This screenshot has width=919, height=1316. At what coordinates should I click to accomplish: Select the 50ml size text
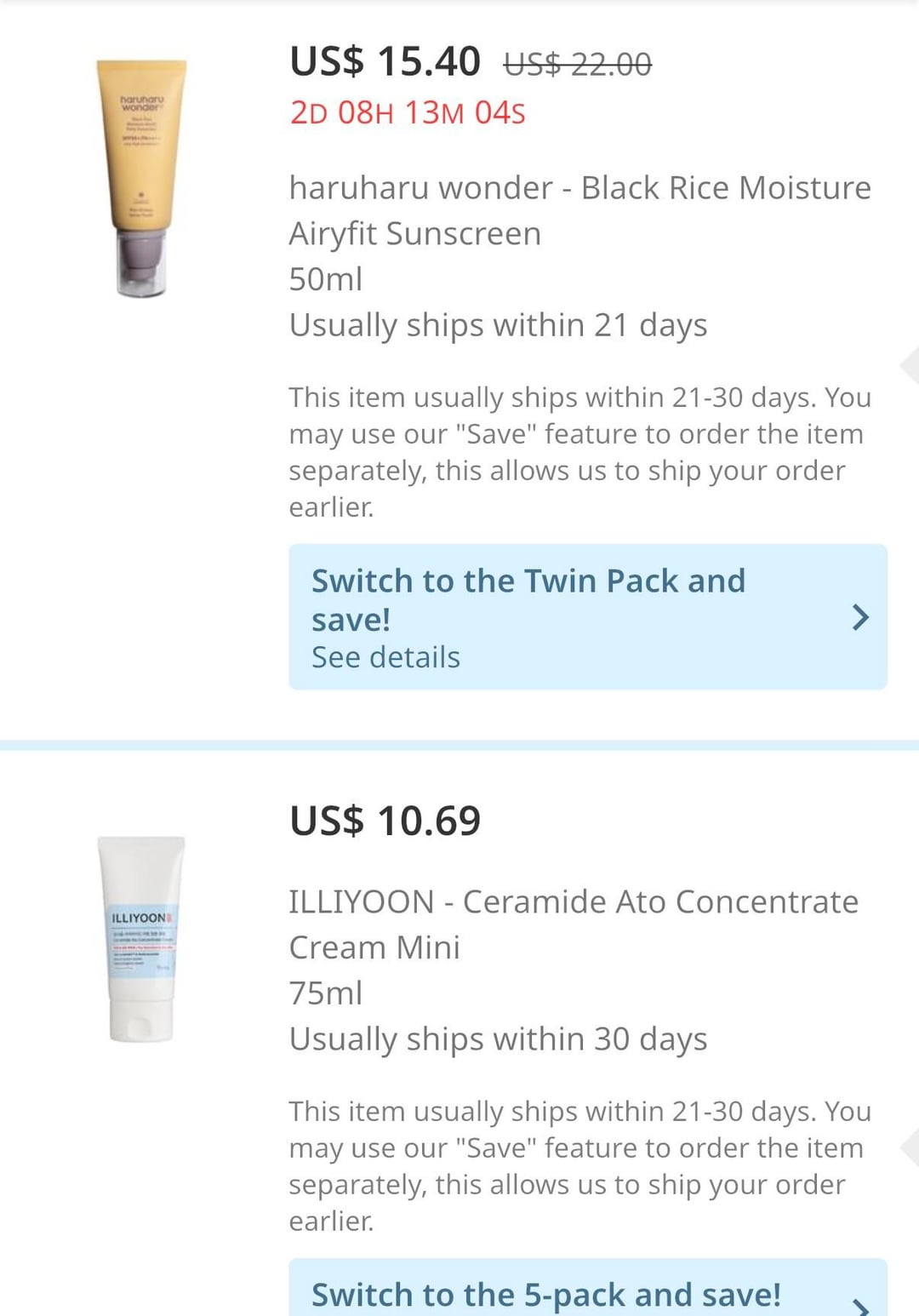coord(325,279)
